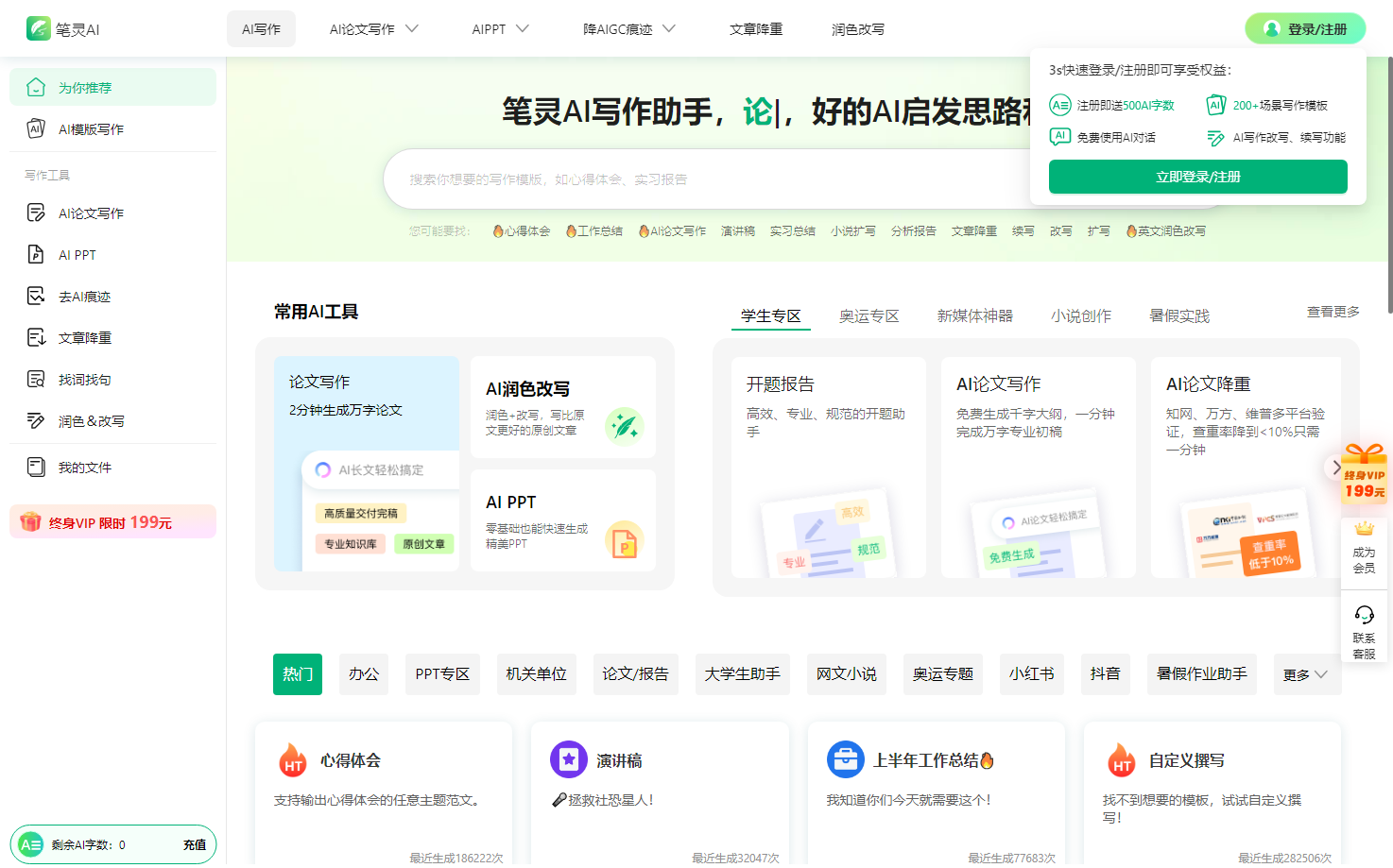1393x868 pixels.
Task: Open the 论文写作 blue feature card
Action: [367, 464]
